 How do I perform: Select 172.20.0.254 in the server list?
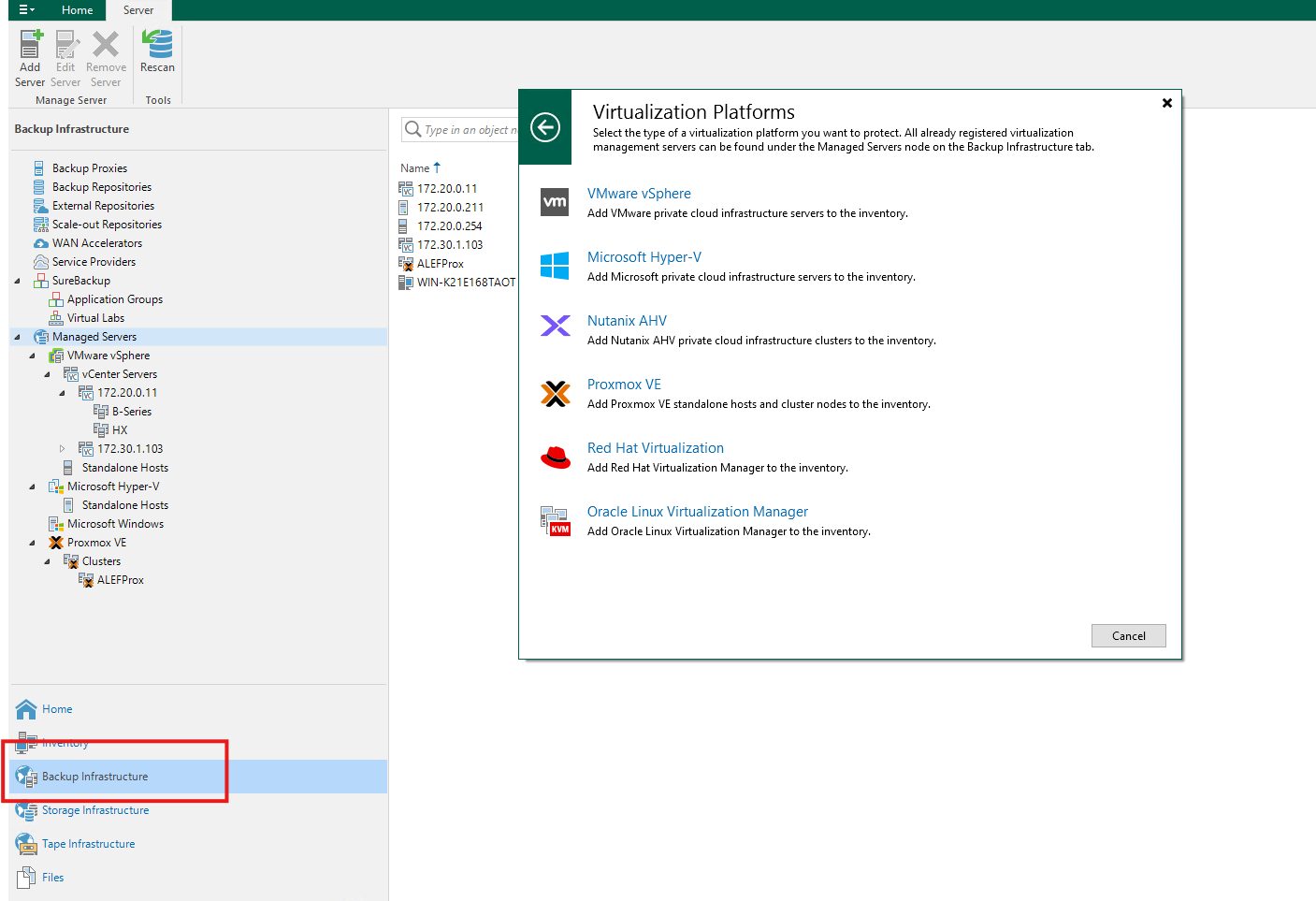(x=450, y=226)
